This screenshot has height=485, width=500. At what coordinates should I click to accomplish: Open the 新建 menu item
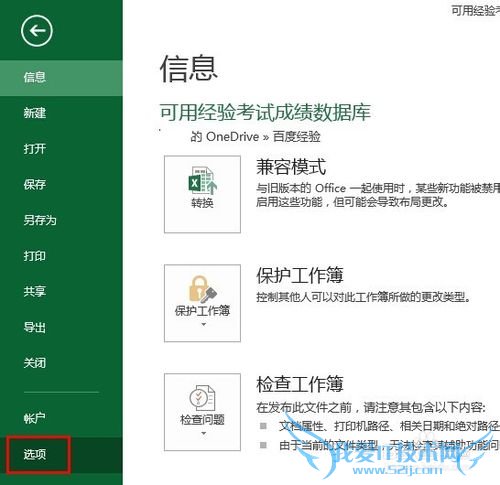click(x=61, y=113)
